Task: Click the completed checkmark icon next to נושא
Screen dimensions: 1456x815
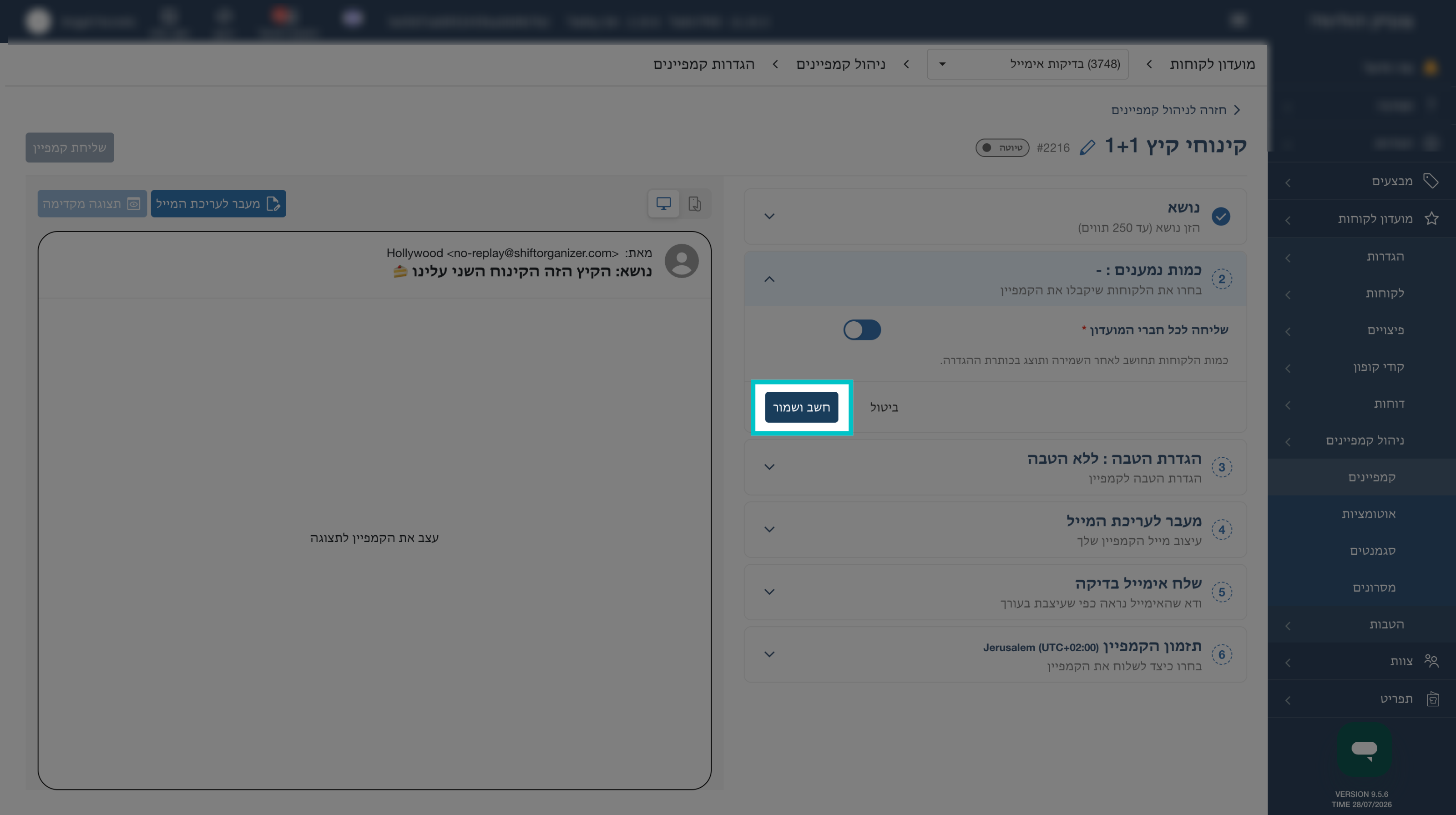Action: pyautogui.click(x=1221, y=217)
